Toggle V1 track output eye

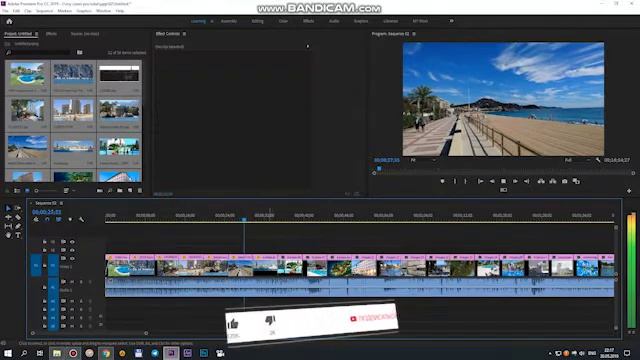72,258
